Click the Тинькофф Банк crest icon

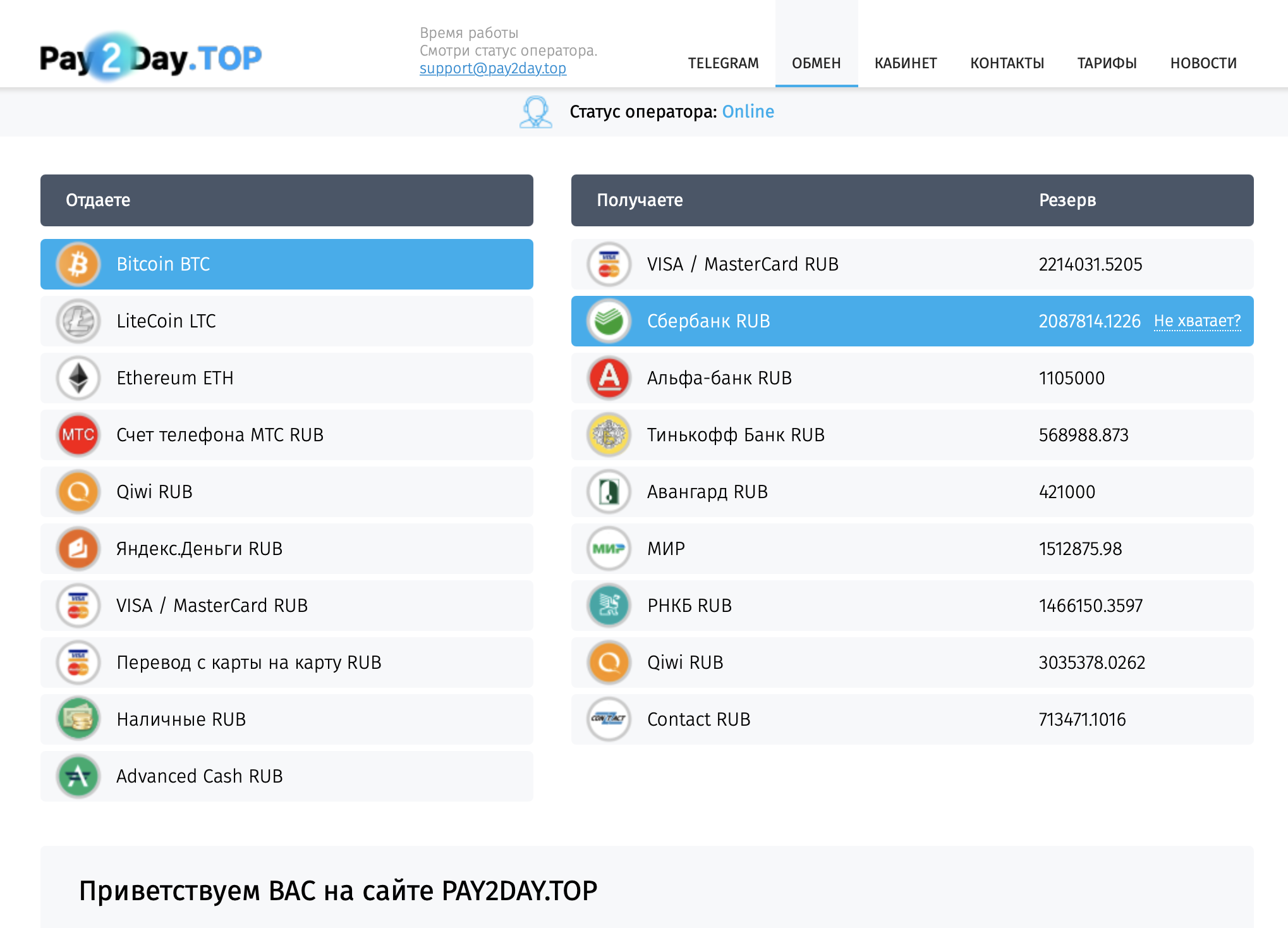coord(609,435)
